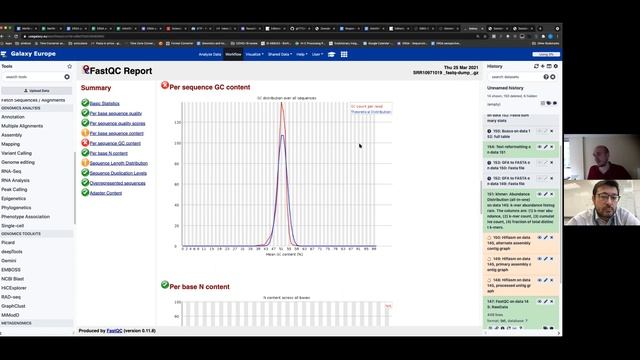Edit attributes of dataset 148 Hifiasm processed unitig
Screen dimensions: 640x360
tap(546, 280)
